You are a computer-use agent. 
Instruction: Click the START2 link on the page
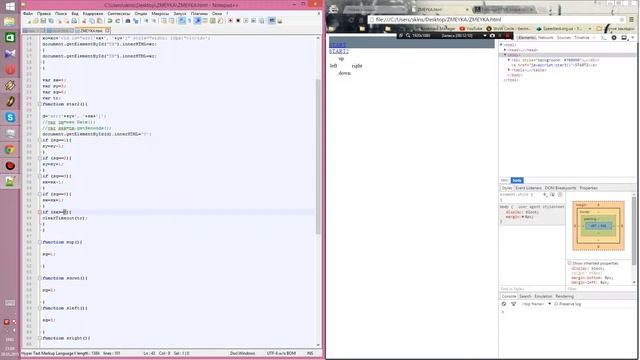(x=339, y=51)
